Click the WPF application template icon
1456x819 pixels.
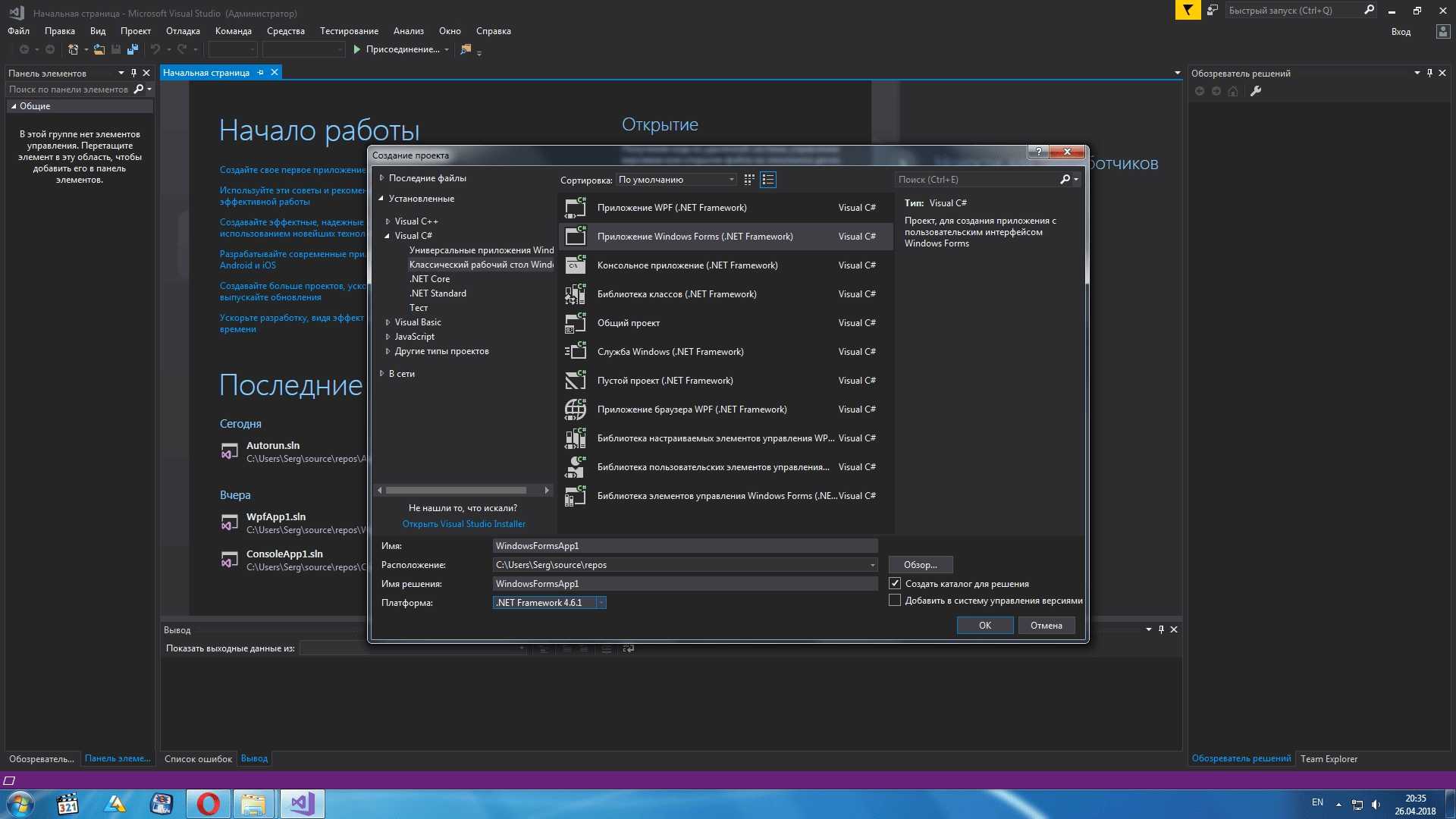576,207
